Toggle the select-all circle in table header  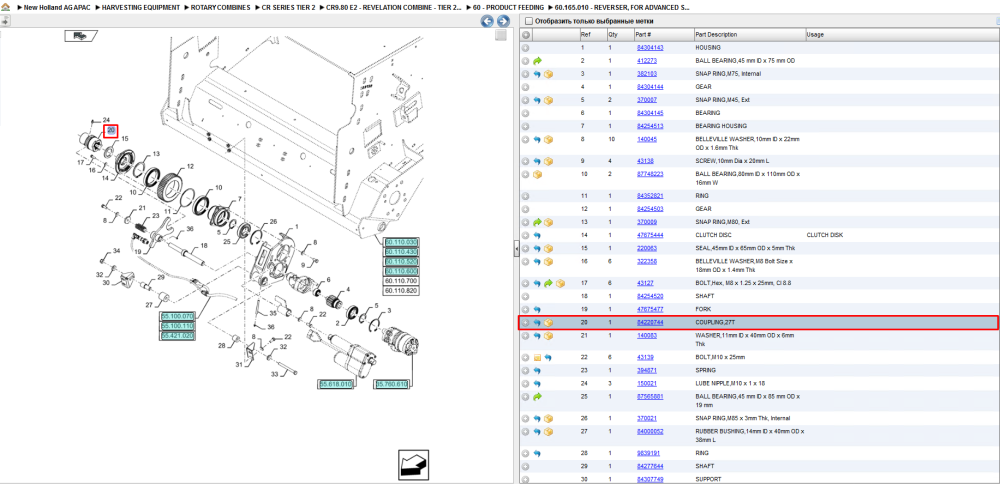coord(526,35)
